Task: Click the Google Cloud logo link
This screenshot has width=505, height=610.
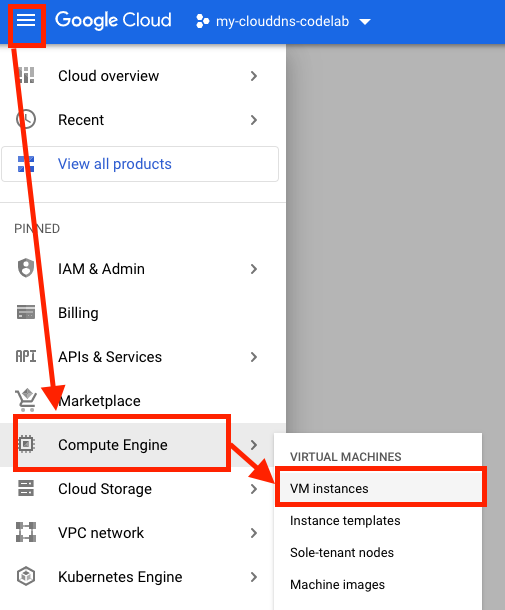Action: (113, 20)
